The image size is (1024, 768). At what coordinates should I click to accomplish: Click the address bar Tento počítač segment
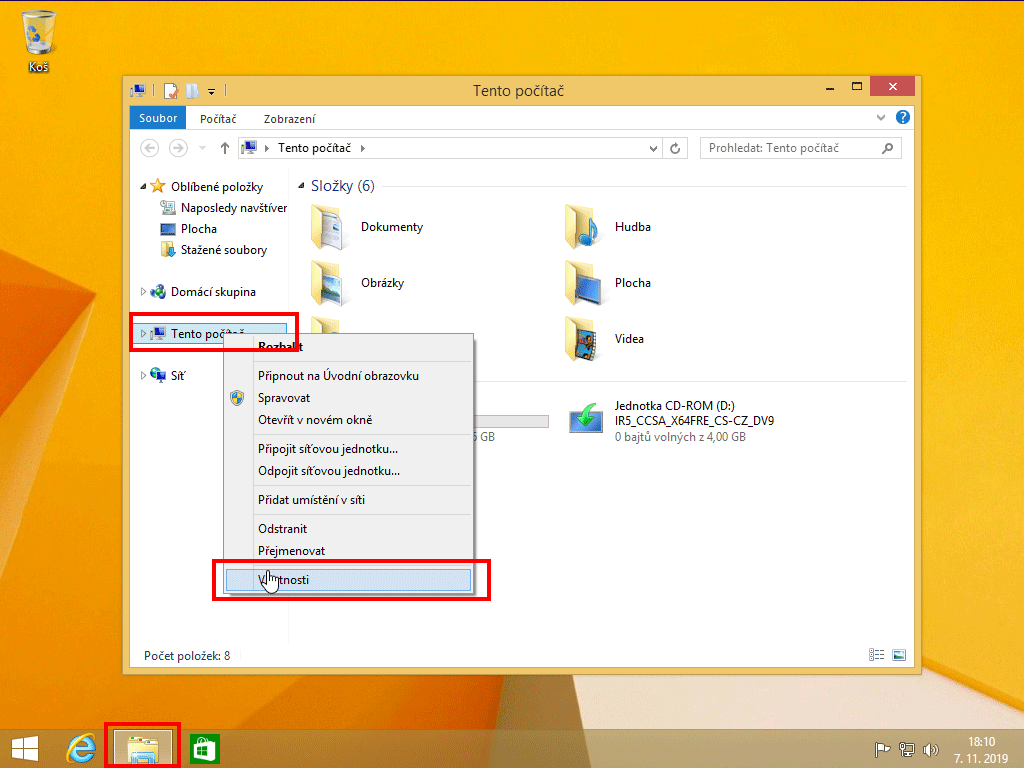click(314, 148)
